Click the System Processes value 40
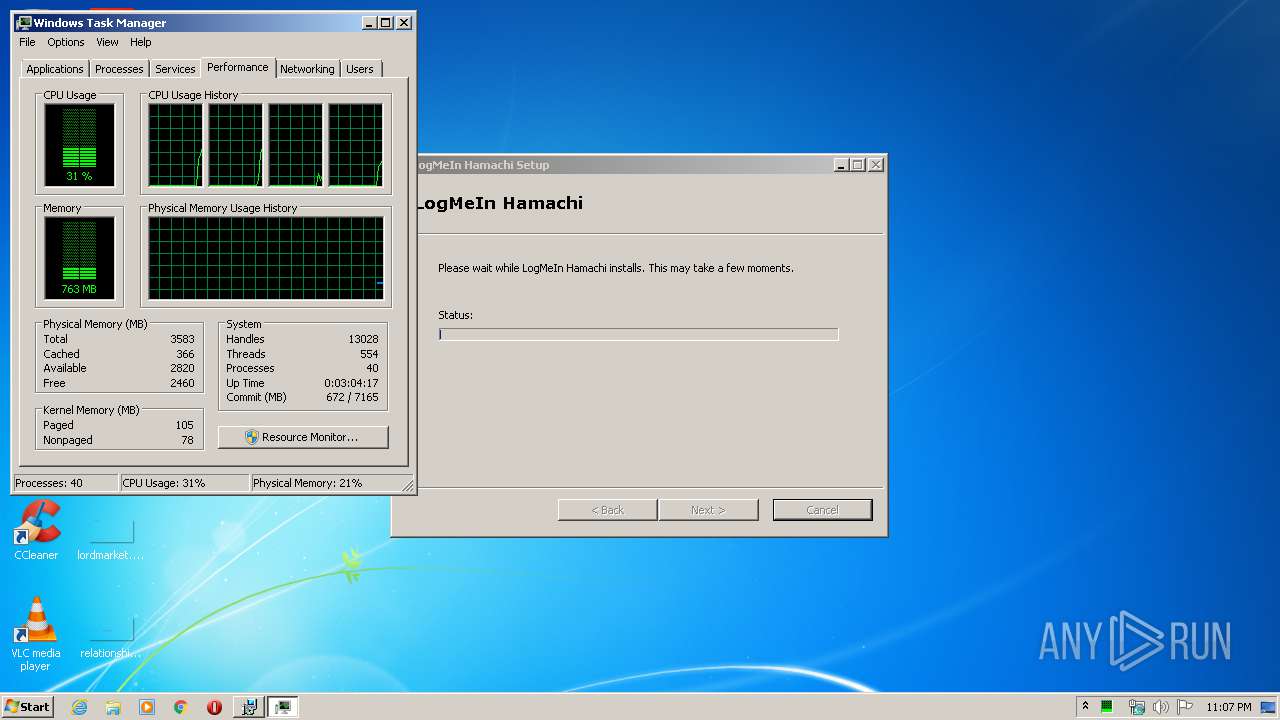The height and width of the screenshot is (720, 1280). pos(372,368)
